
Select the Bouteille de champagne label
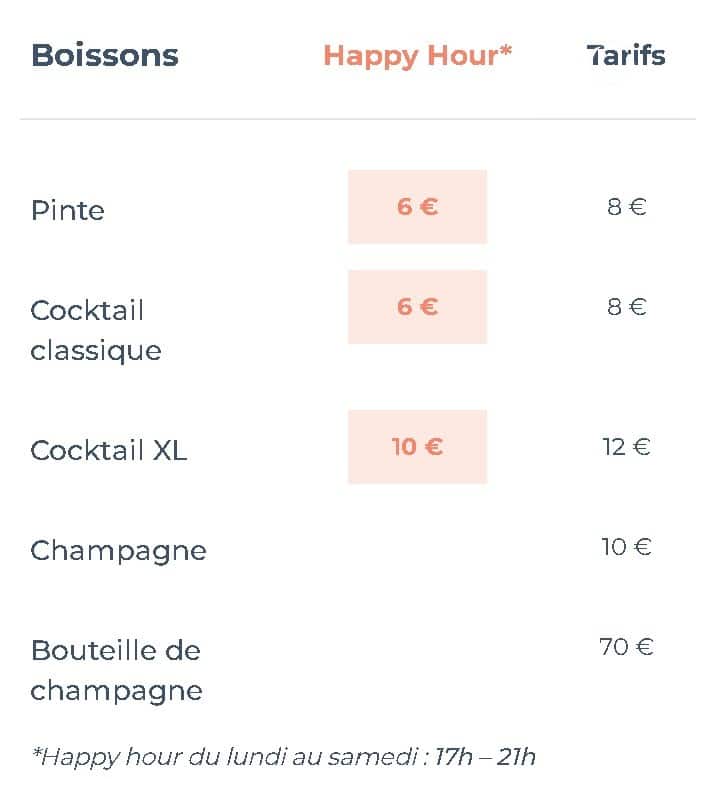pyautogui.click(x=116, y=671)
